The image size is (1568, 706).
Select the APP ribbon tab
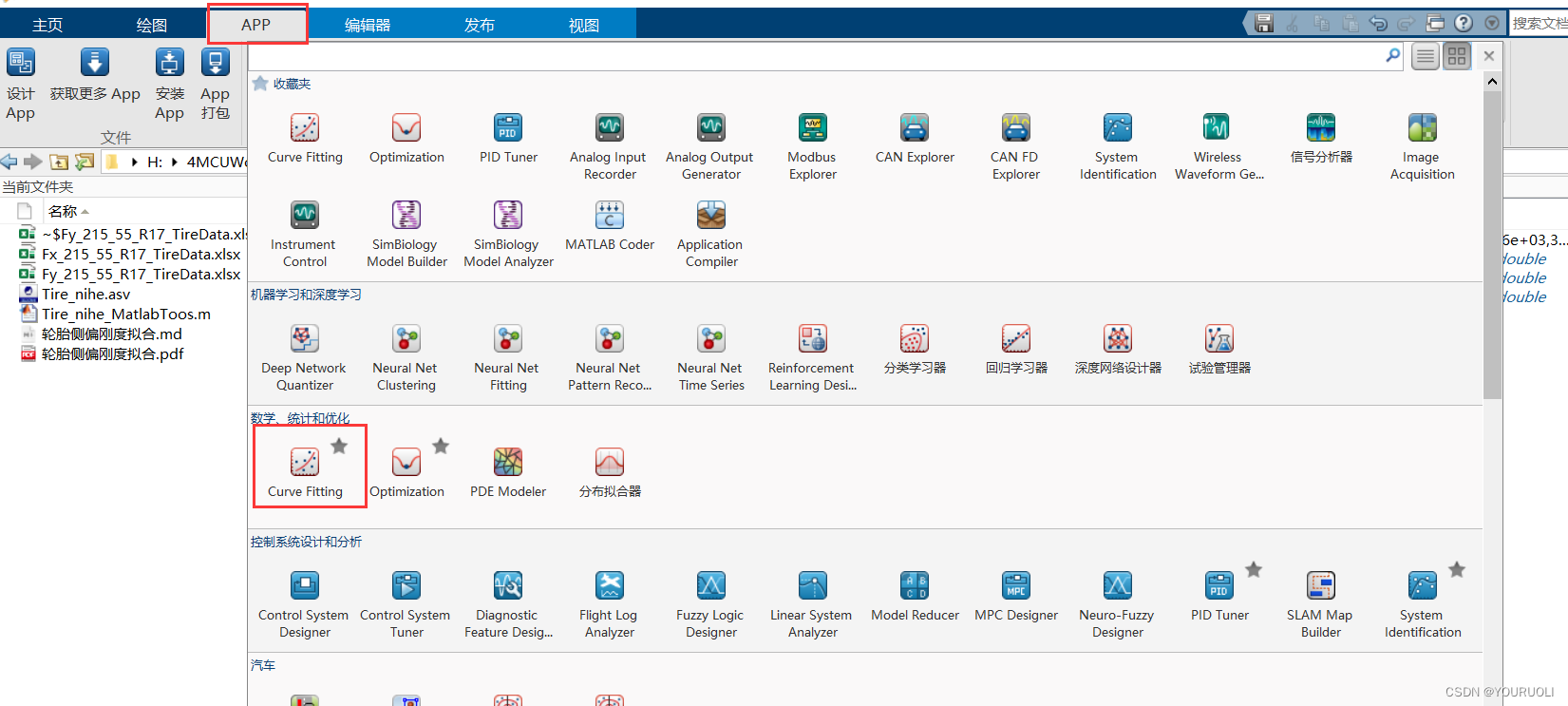(x=256, y=25)
